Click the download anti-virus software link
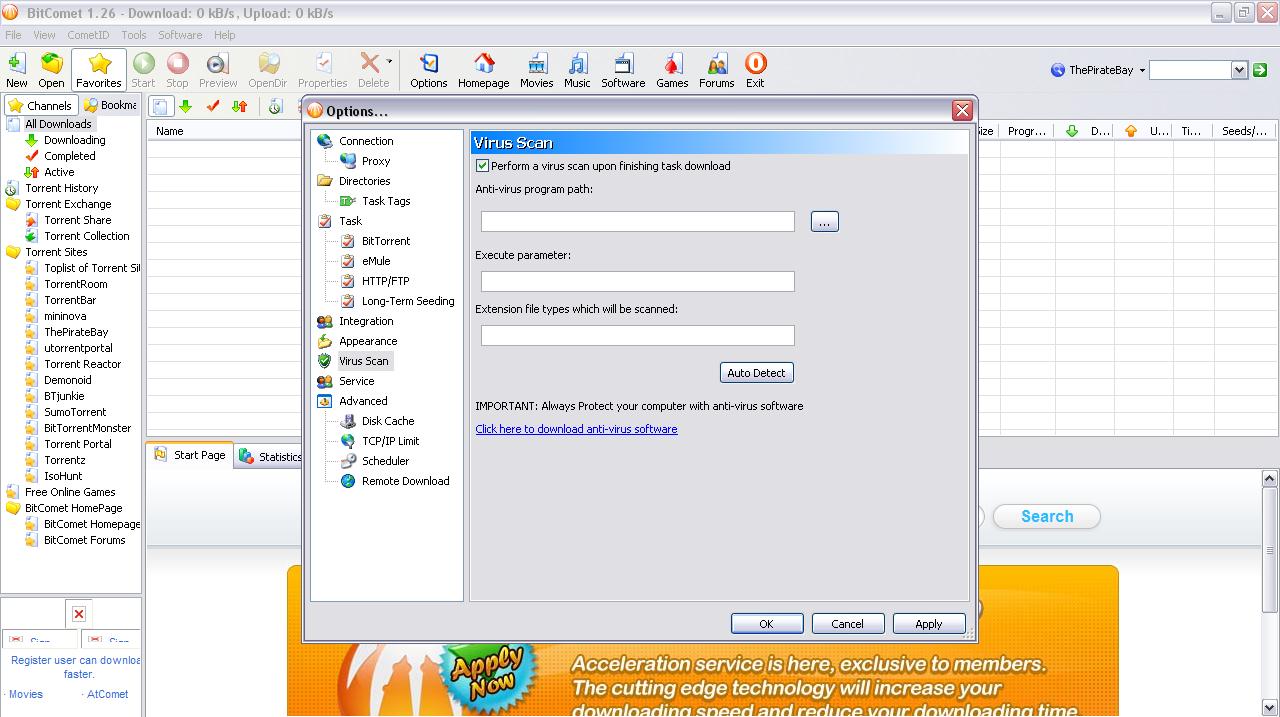The height and width of the screenshot is (717, 1280). coord(576,429)
